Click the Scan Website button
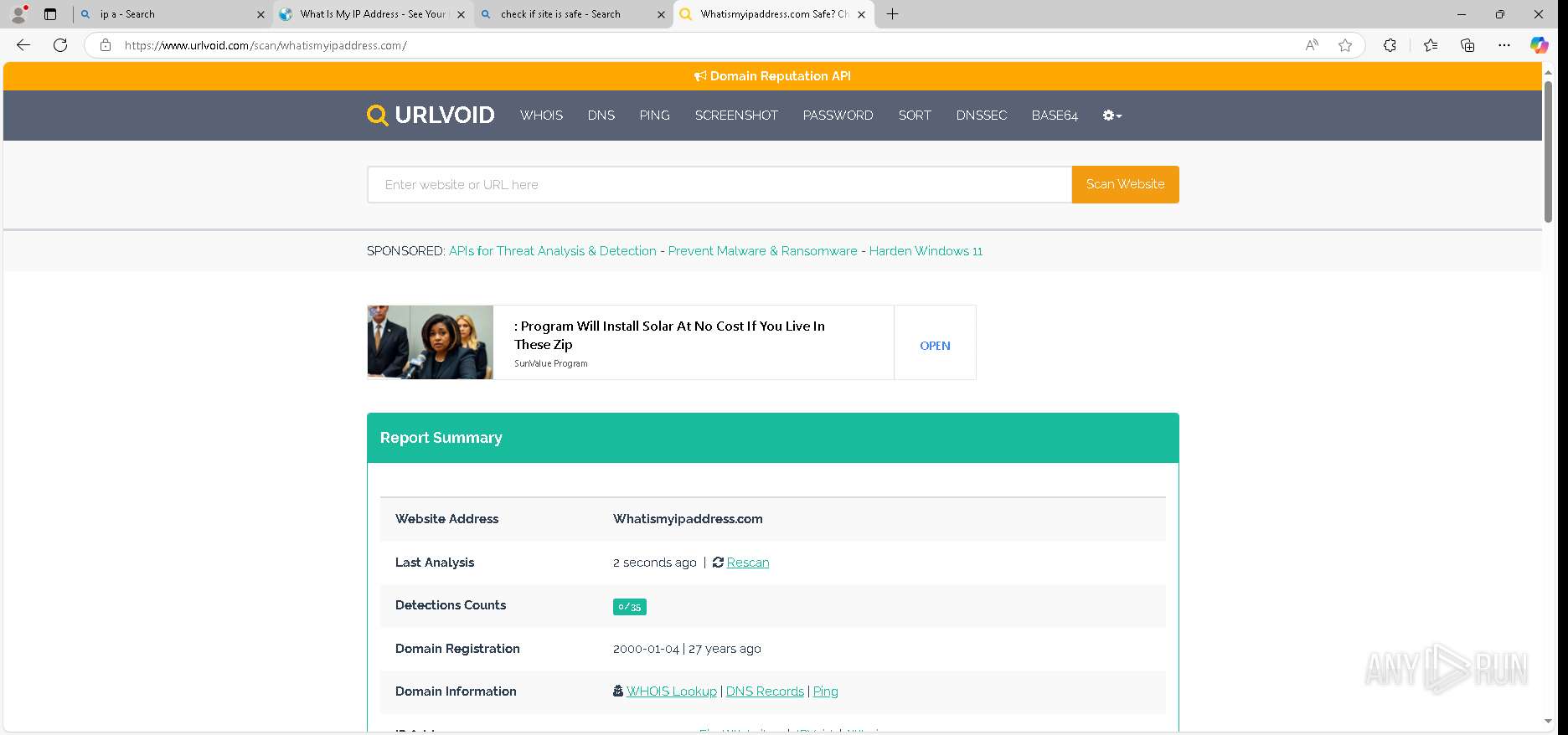Screen dimensions: 1568x735 pos(1126,184)
